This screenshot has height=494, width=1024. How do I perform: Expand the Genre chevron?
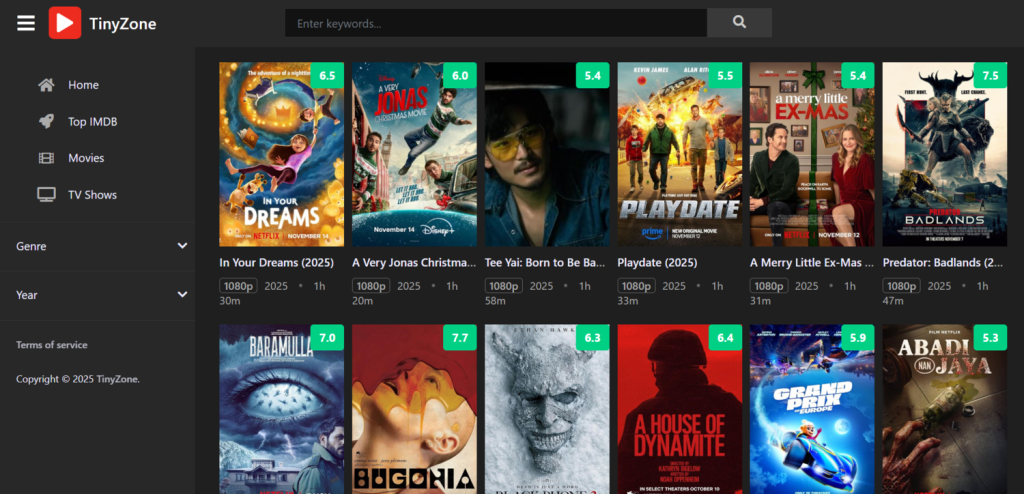[x=182, y=246]
